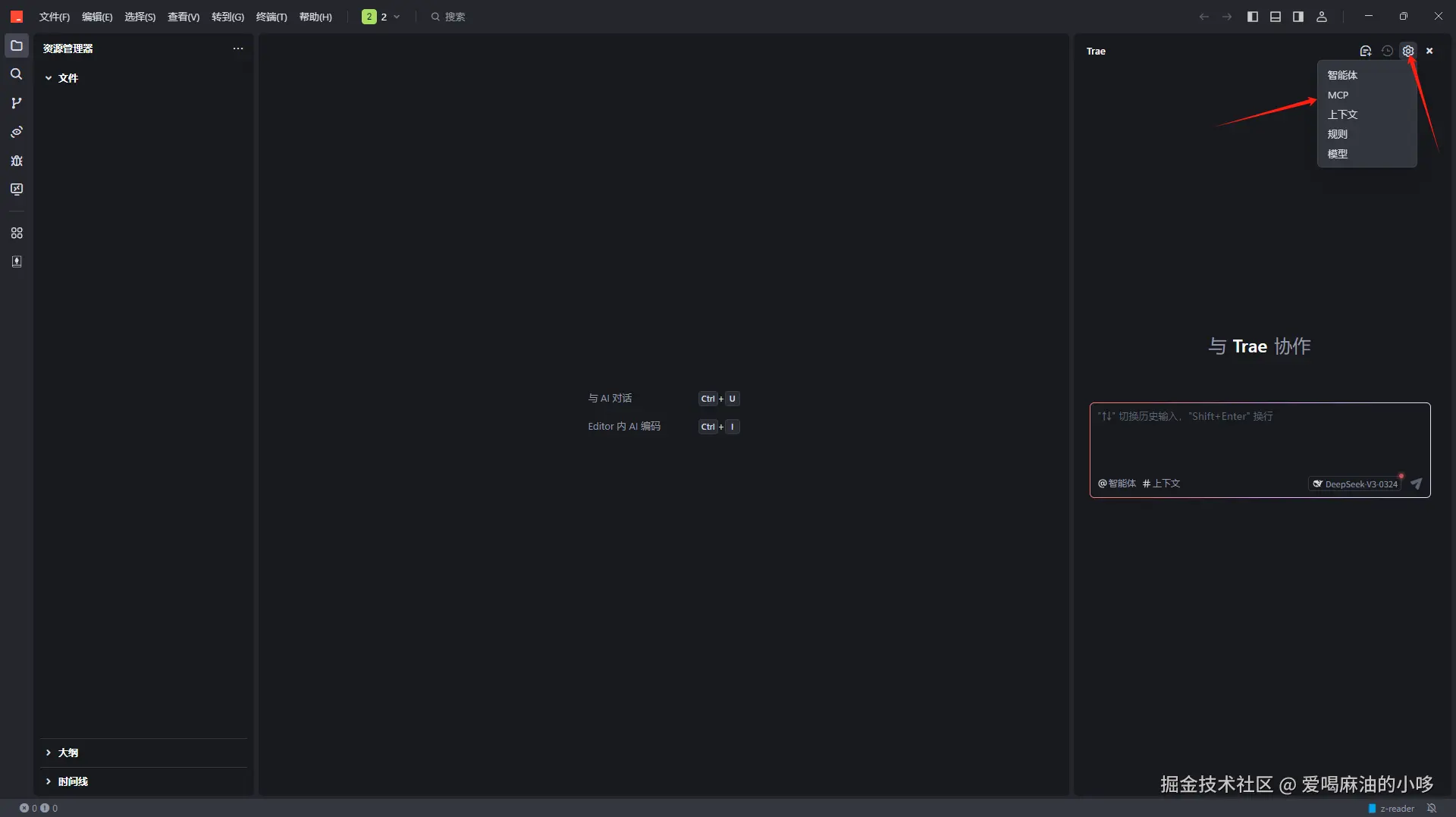Viewport: 1456px width, 817px height.
Task: Close the Trae AI panel
Action: tap(1429, 51)
